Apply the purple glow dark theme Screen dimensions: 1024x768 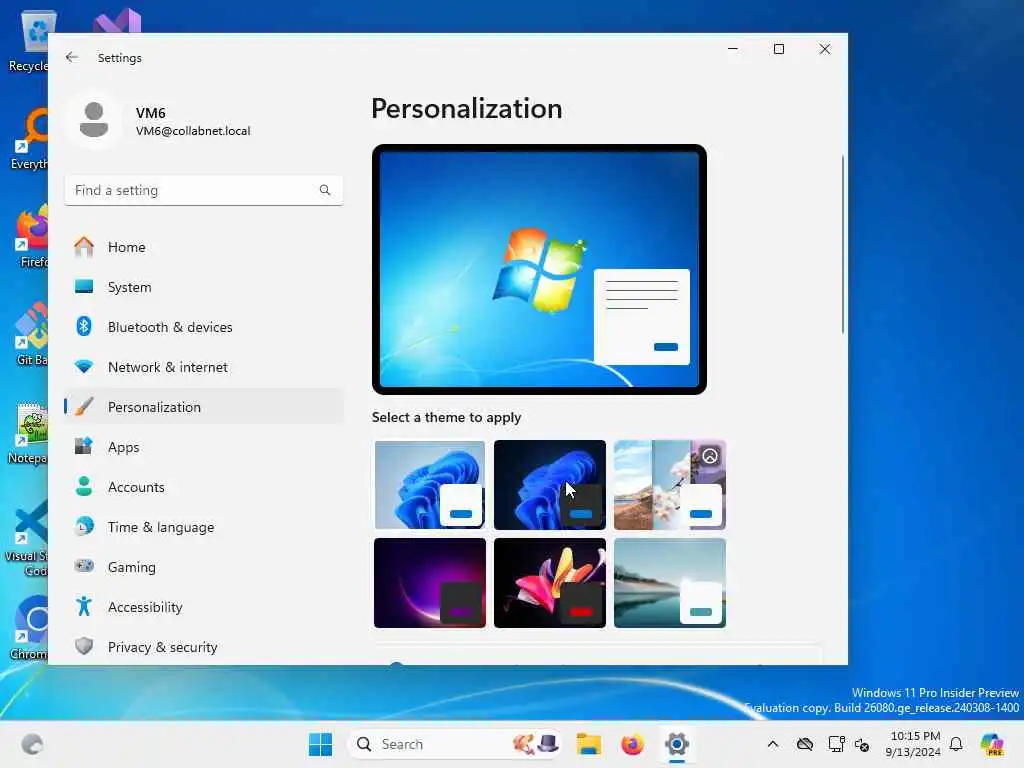pyautogui.click(x=430, y=583)
